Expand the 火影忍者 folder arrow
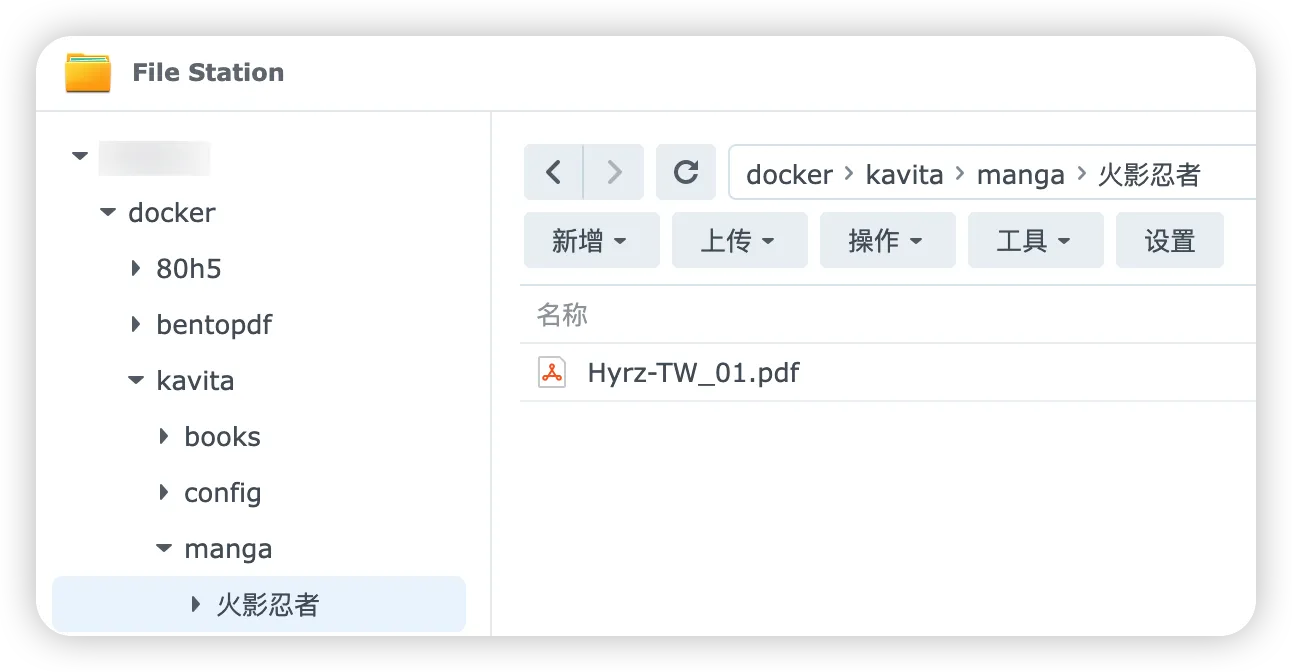Screen dimensions: 1292x672 (196, 605)
